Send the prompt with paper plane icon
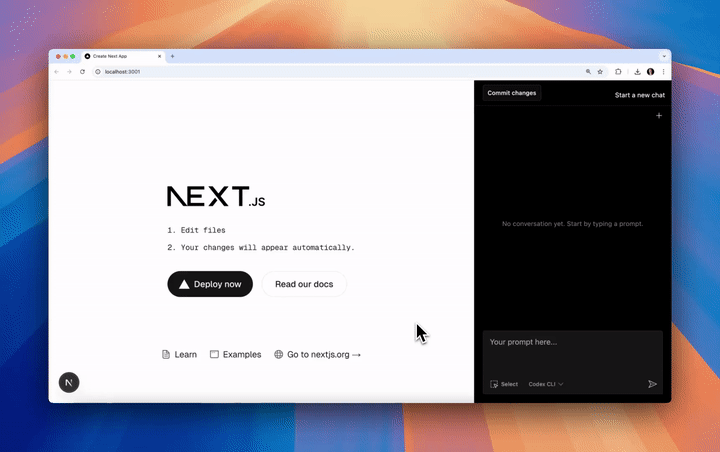 [x=652, y=384]
